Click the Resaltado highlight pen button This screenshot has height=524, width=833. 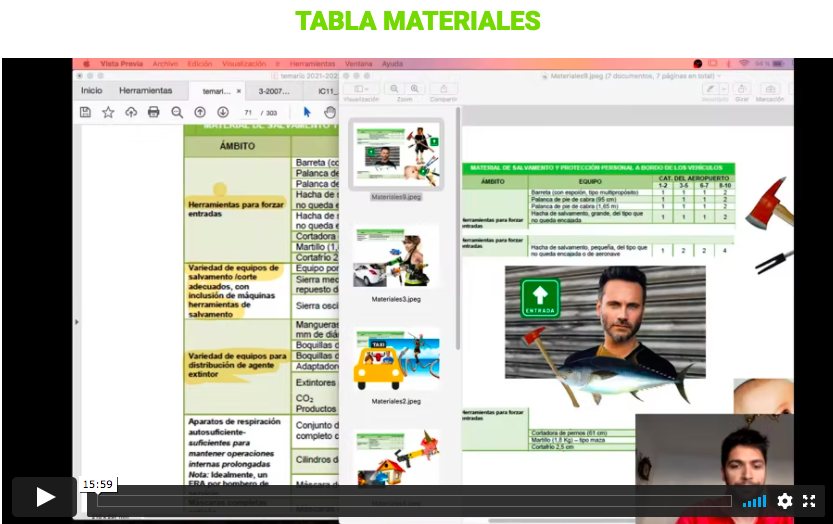coord(710,89)
